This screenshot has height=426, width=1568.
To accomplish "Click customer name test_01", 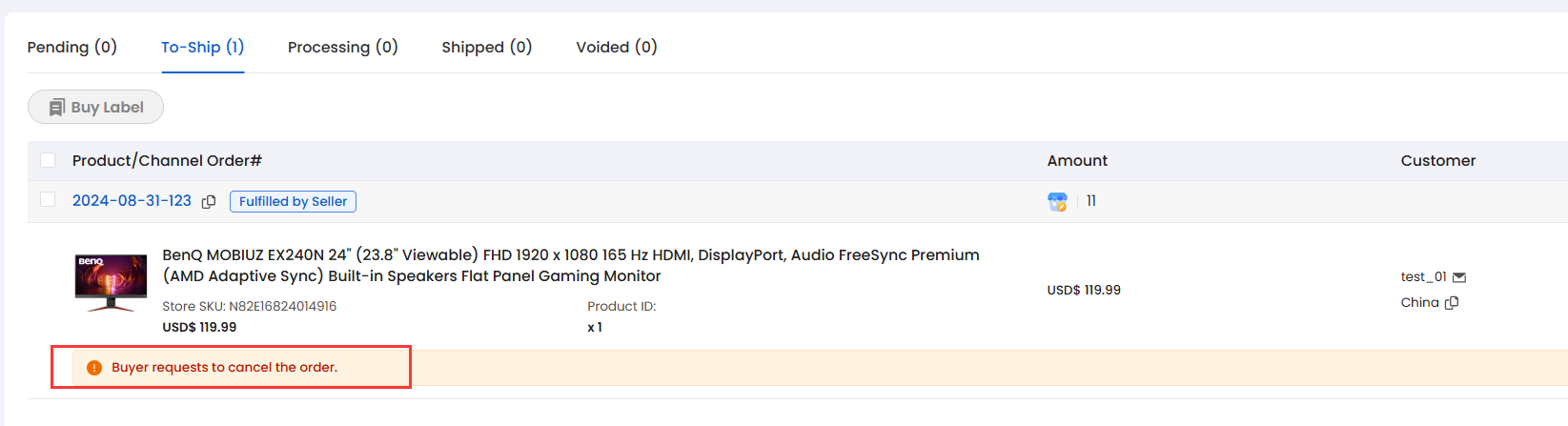I will 1423,276.
